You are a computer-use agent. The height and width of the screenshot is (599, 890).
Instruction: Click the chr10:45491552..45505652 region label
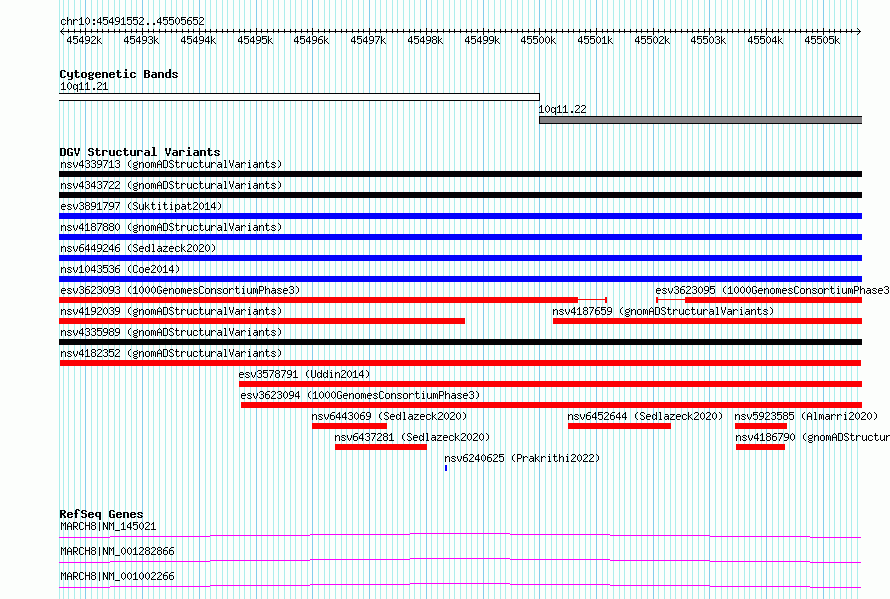[x=132, y=21]
